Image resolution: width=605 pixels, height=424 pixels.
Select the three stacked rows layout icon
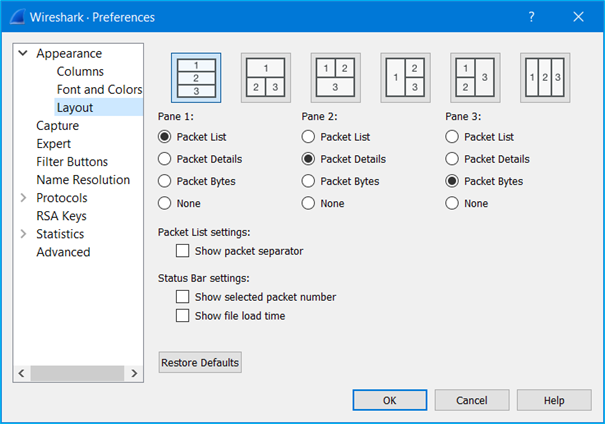[x=196, y=78]
